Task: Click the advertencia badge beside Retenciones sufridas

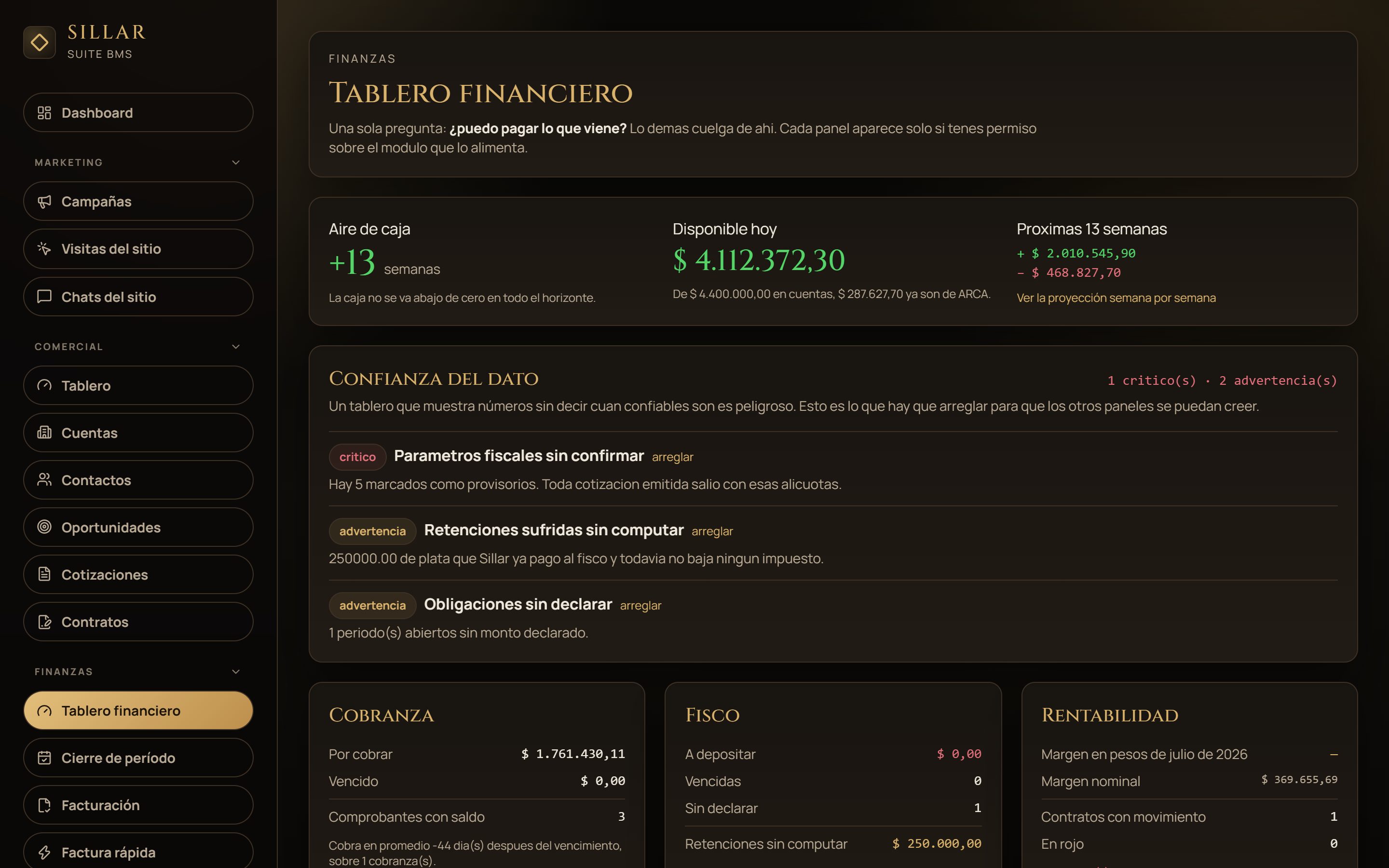Action: tap(372, 531)
